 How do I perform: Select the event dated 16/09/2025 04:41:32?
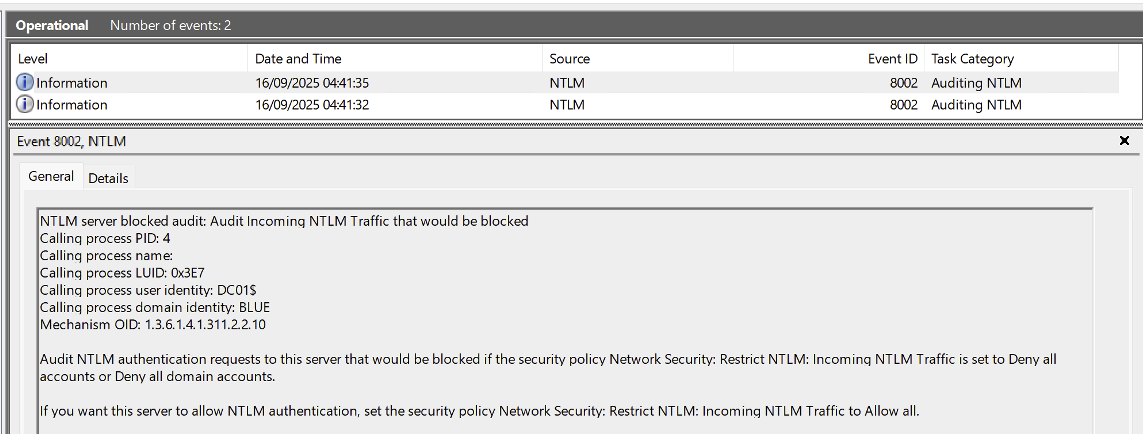[x=312, y=104]
